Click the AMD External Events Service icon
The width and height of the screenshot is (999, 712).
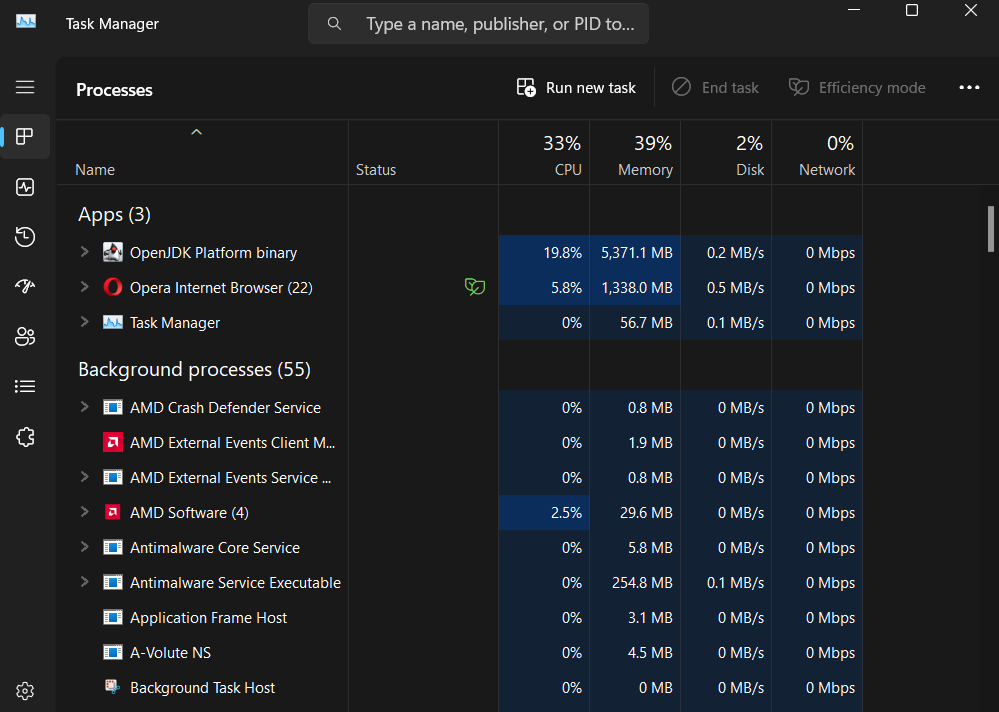click(x=113, y=477)
